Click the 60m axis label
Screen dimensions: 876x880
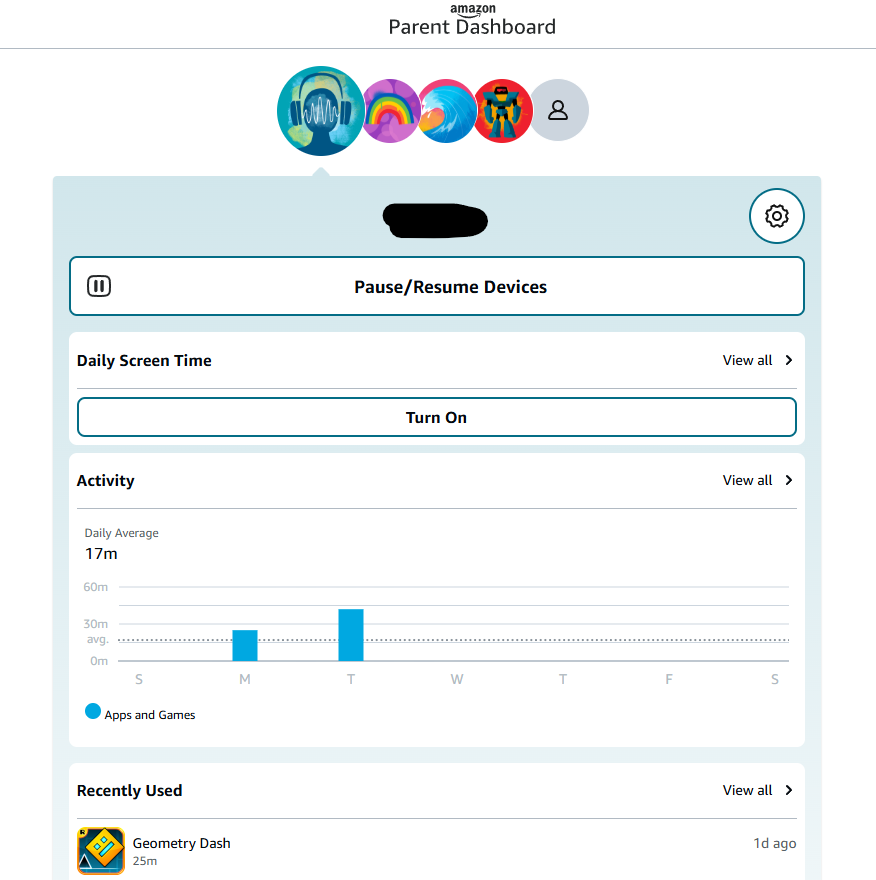tap(95, 587)
